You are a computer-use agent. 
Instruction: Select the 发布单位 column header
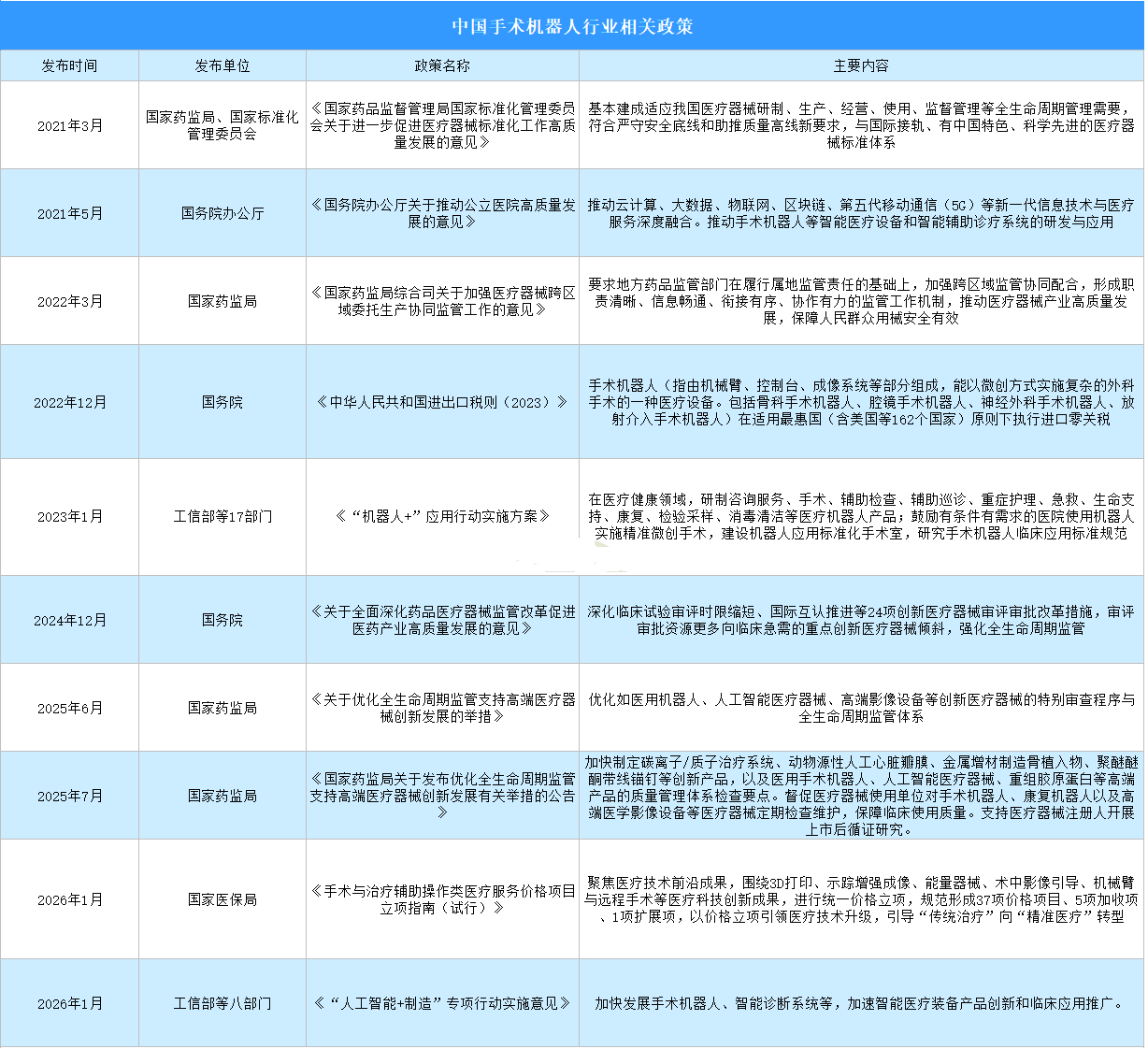point(222,65)
